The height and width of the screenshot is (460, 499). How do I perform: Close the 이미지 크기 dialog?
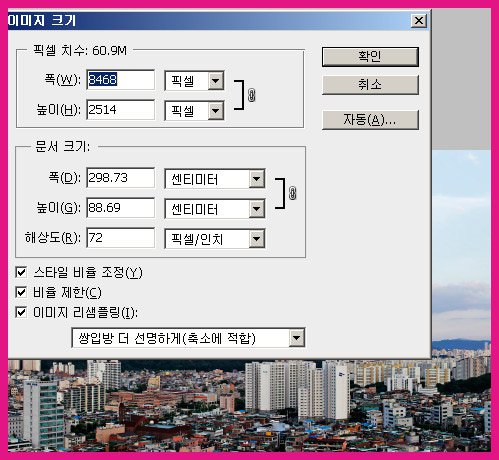click(419, 21)
